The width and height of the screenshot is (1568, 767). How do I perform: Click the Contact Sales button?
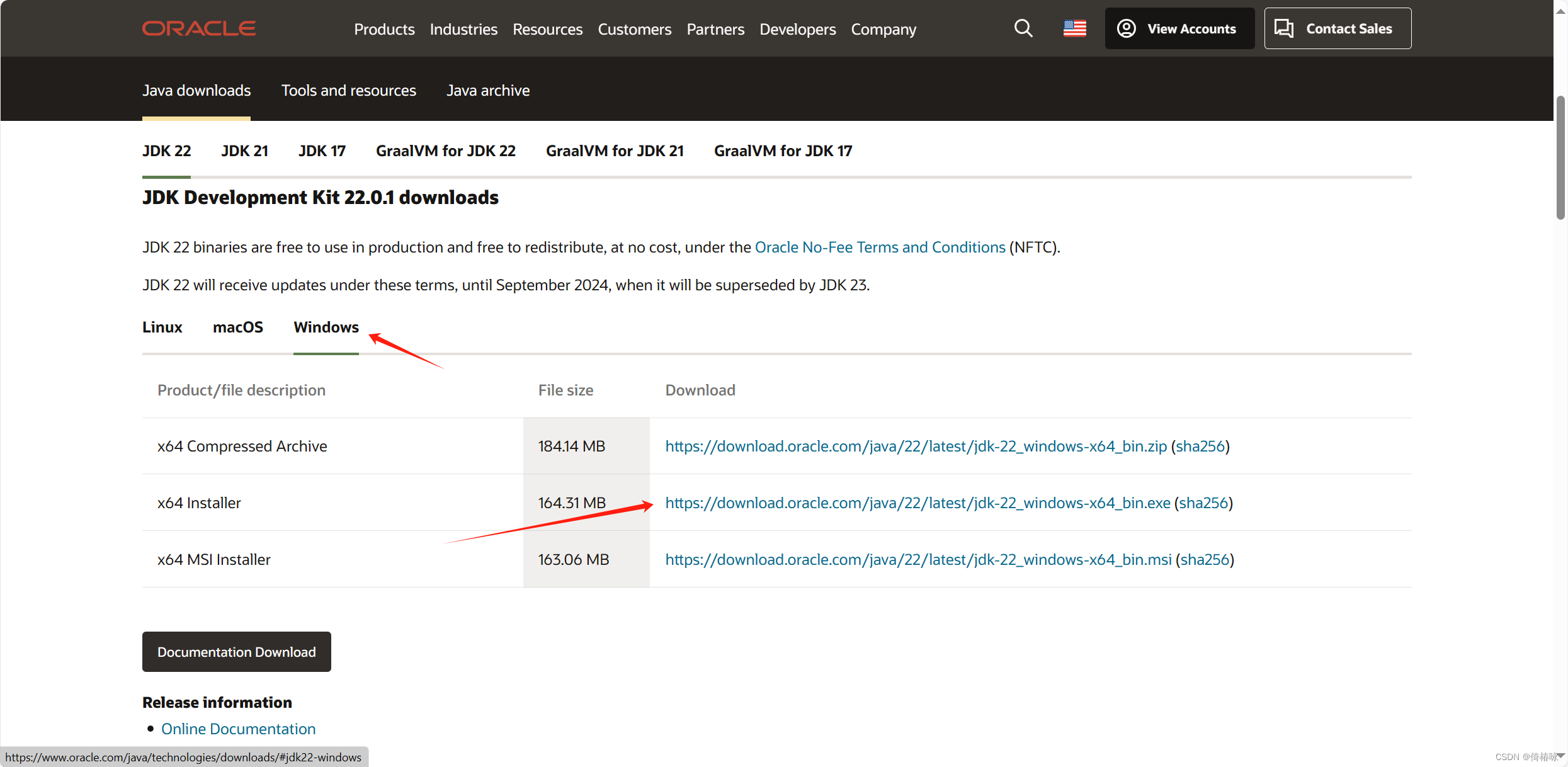[1338, 28]
